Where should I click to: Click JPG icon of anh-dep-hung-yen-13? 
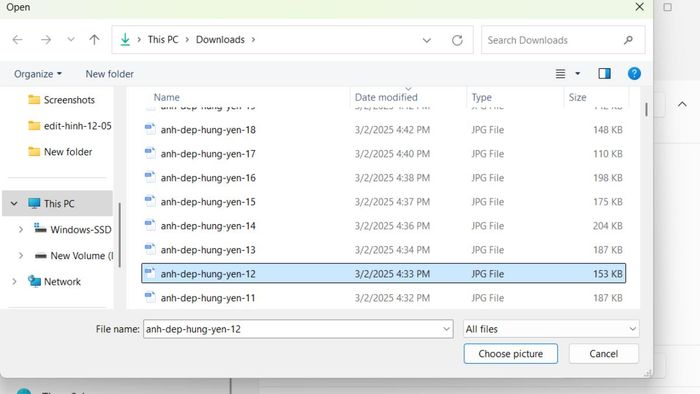150,249
